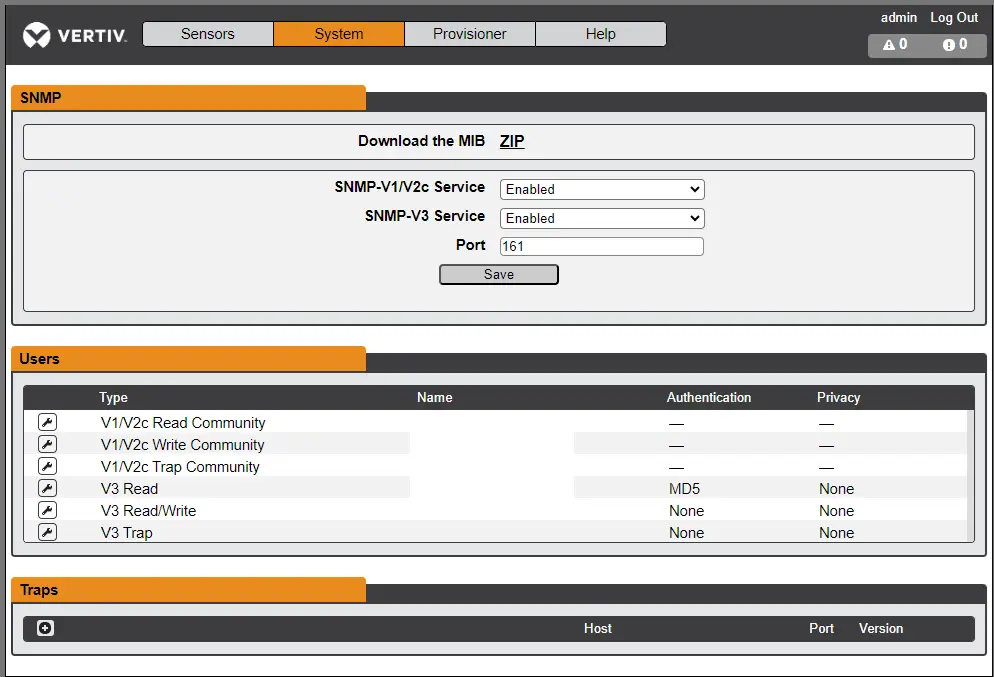Open the Sensors tab
Image resolution: width=994 pixels, height=677 pixels.
[208, 34]
